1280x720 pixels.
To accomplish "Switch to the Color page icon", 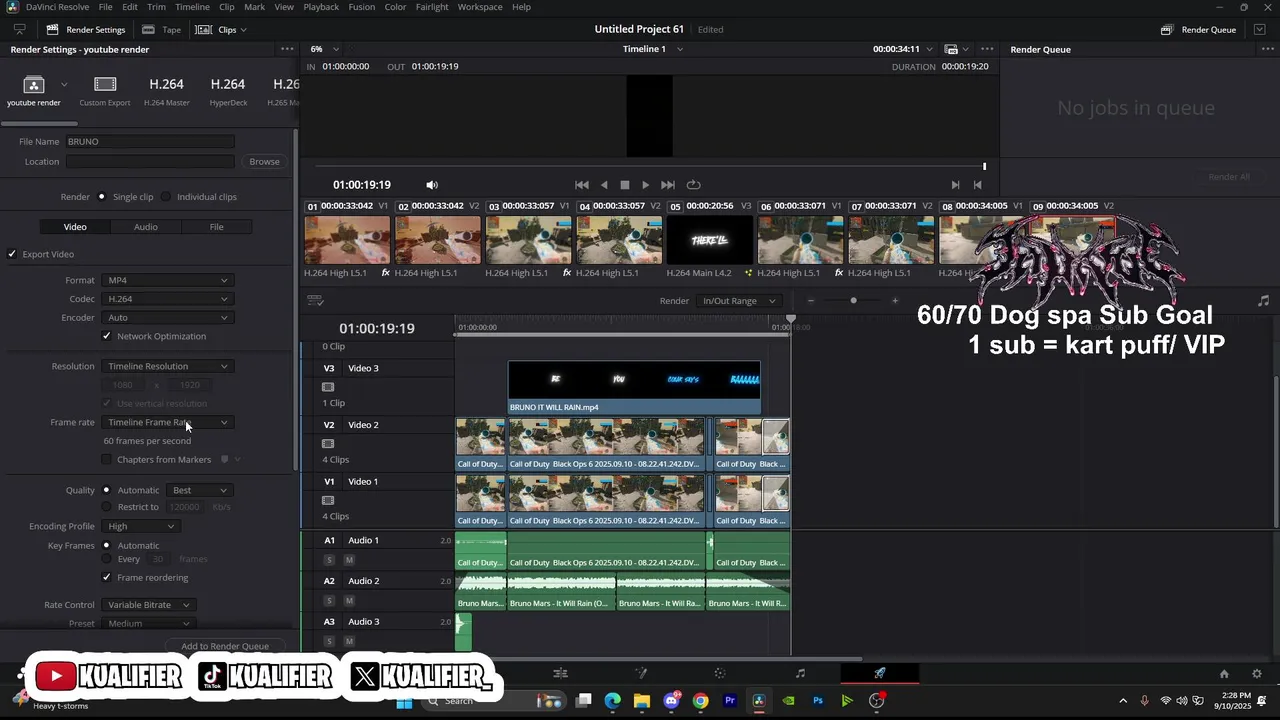I will coord(720,673).
